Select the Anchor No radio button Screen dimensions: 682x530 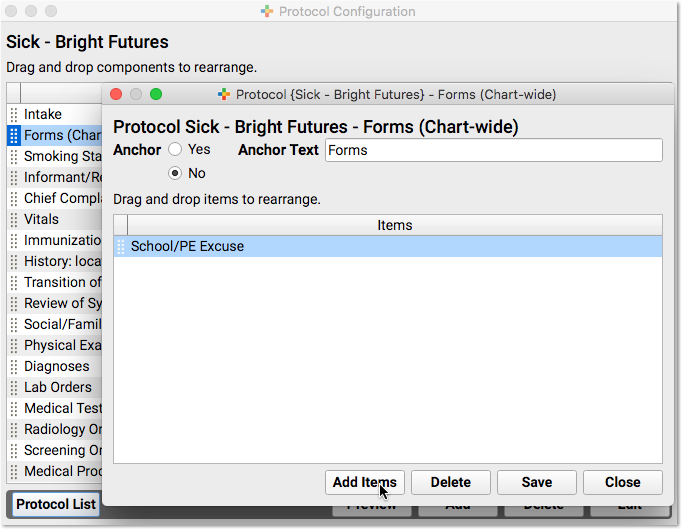coord(175,173)
